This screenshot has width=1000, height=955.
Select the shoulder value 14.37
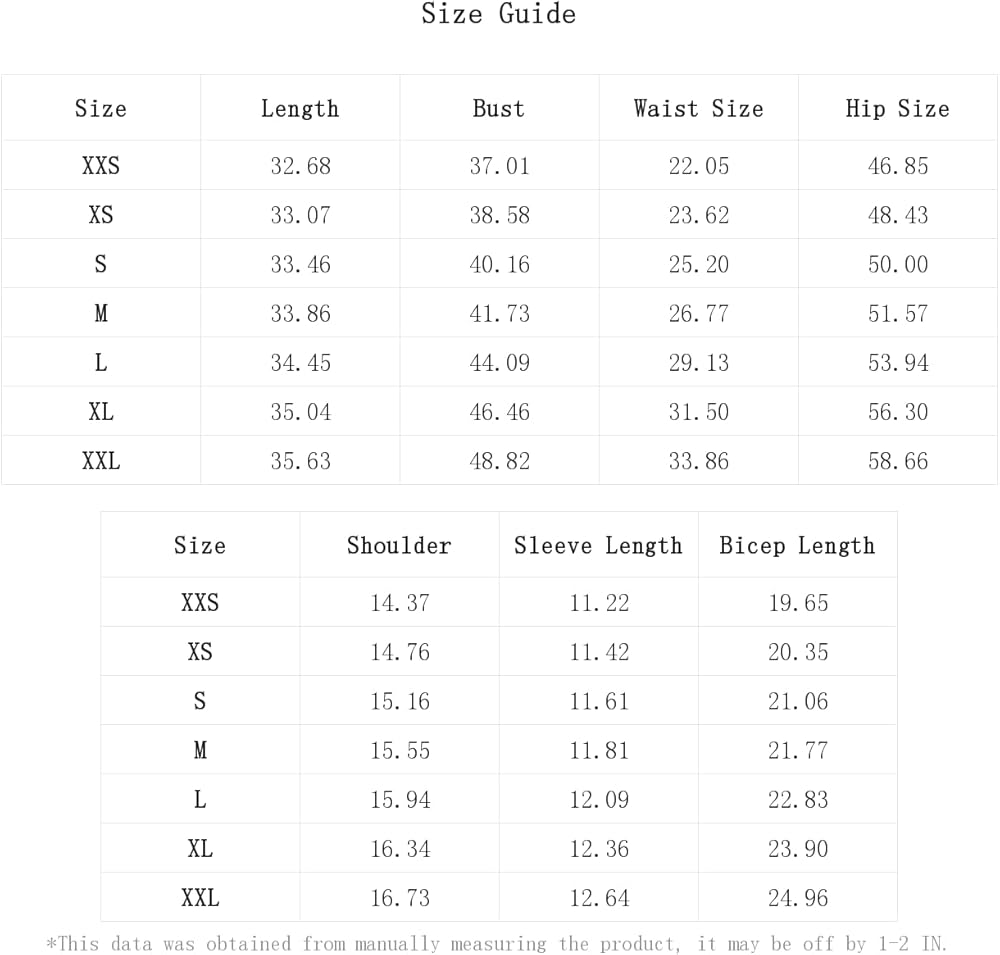pos(399,603)
